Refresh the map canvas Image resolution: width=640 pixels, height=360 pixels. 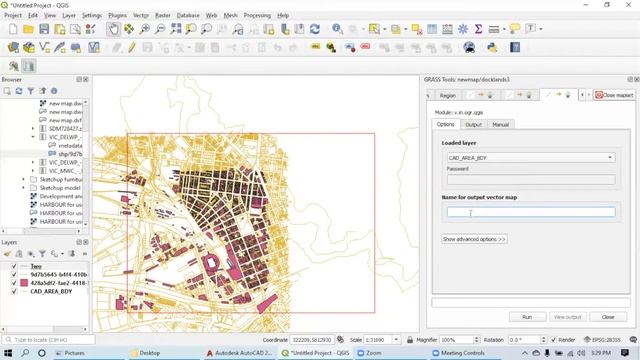pos(315,29)
